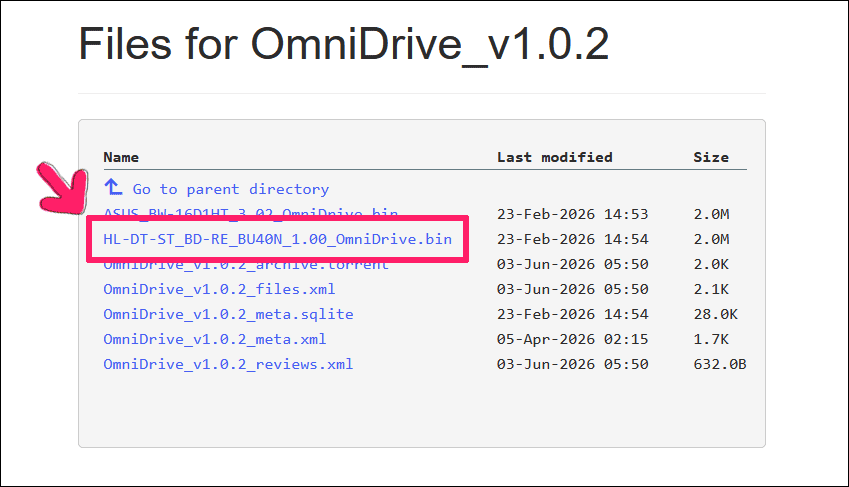Click the Last modified column header
The height and width of the screenshot is (487, 849).
point(554,157)
